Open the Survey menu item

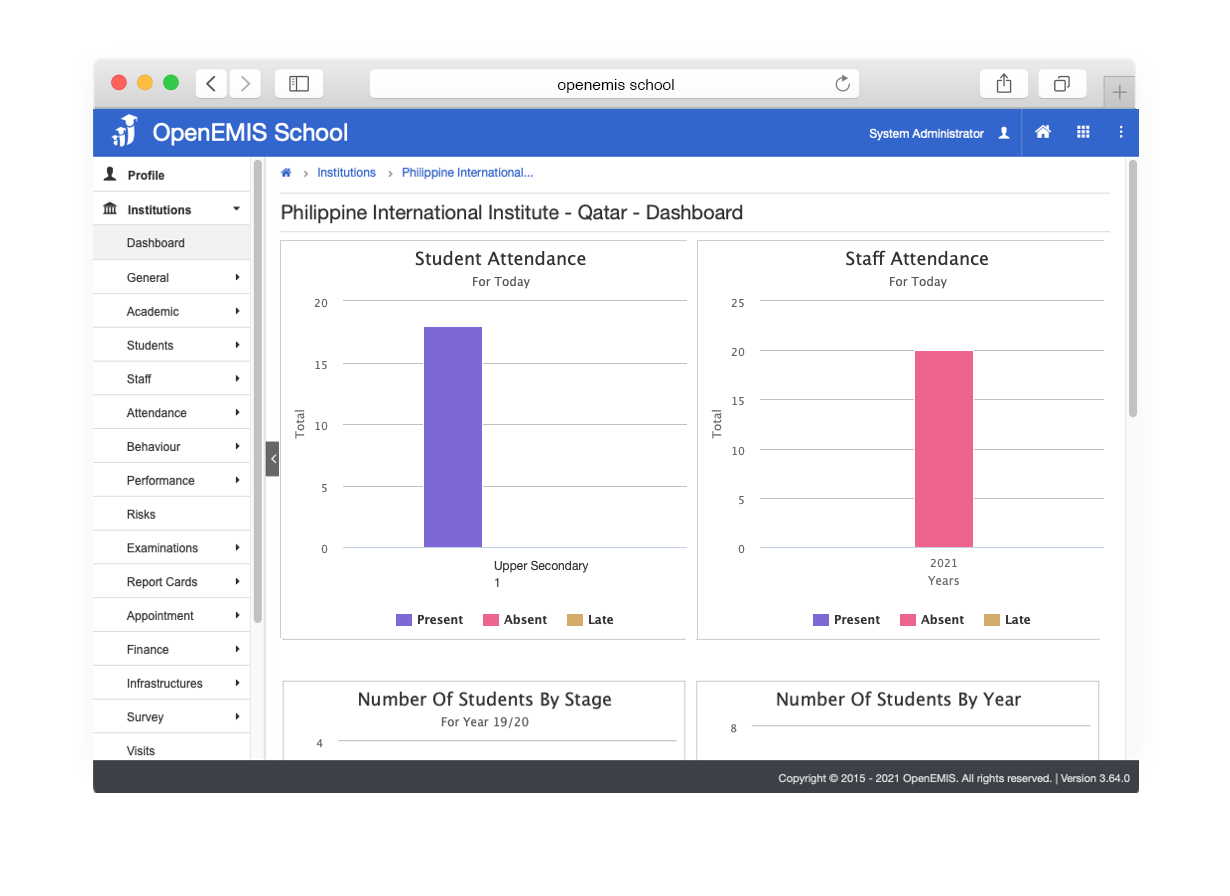[172, 717]
